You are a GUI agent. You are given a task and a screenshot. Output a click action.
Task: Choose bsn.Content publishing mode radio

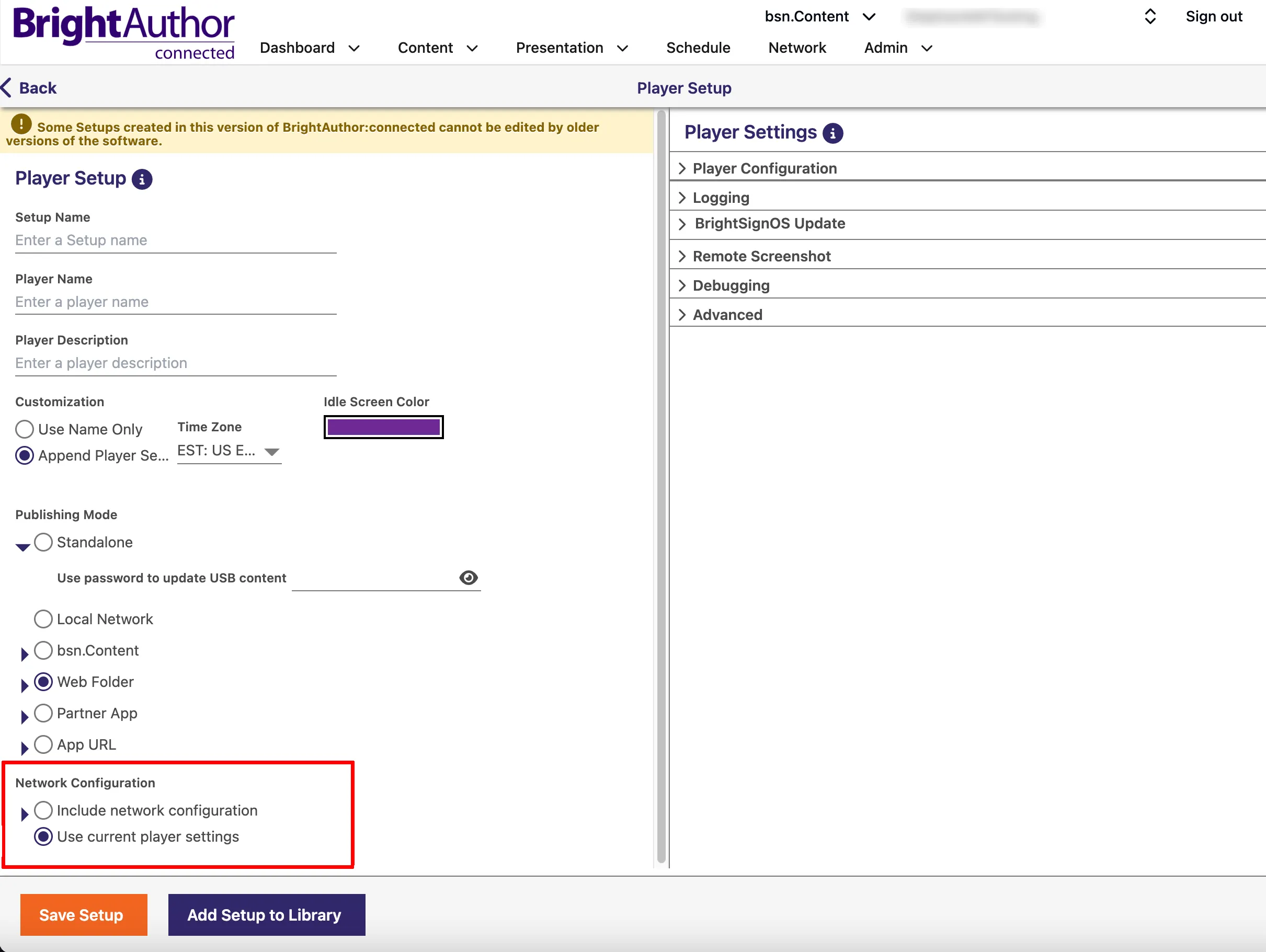point(43,650)
